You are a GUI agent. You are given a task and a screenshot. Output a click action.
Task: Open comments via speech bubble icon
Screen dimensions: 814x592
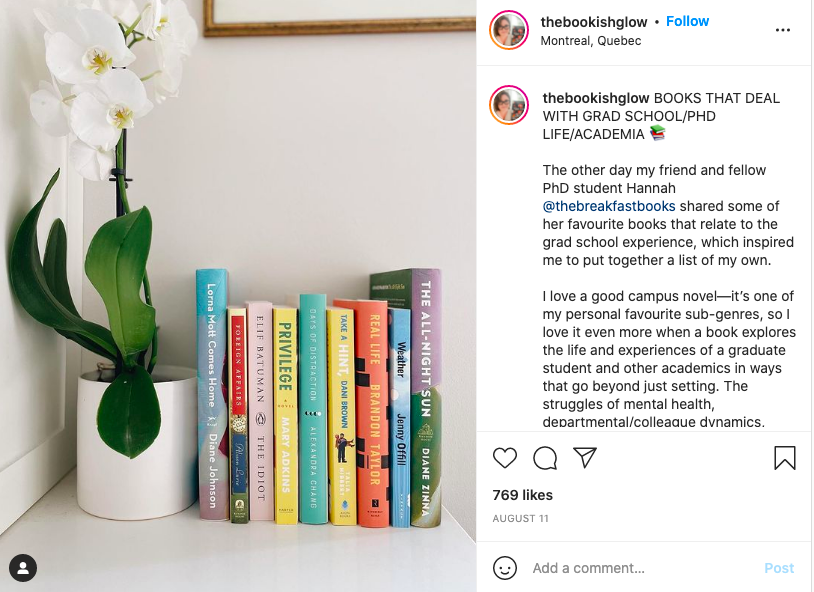545,458
